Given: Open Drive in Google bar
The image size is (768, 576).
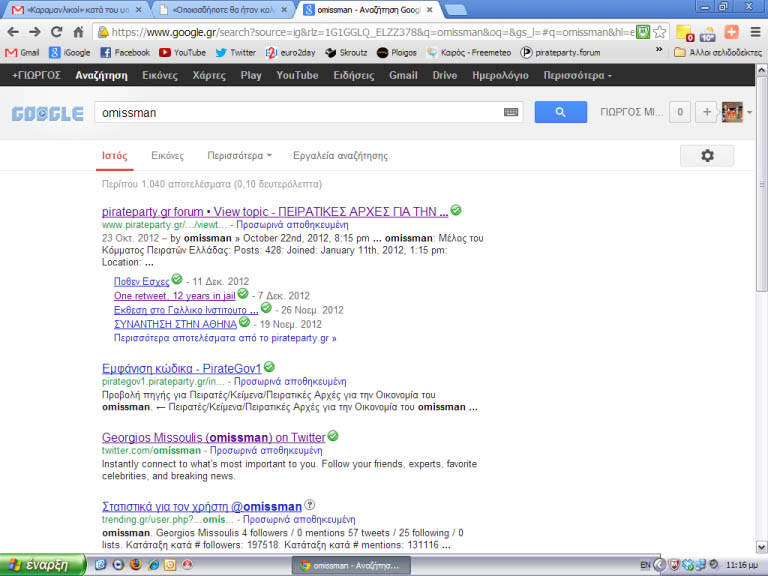Looking at the screenshot, I should (x=445, y=75).
